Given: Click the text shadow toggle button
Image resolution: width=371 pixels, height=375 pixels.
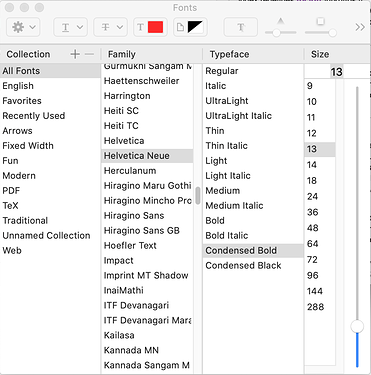Looking at the screenshot, I should click(x=241, y=27).
